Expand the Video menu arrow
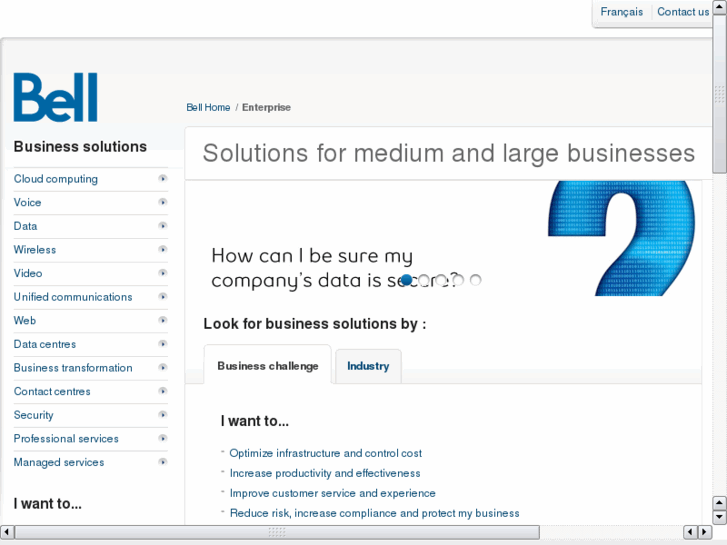 [x=163, y=273]
